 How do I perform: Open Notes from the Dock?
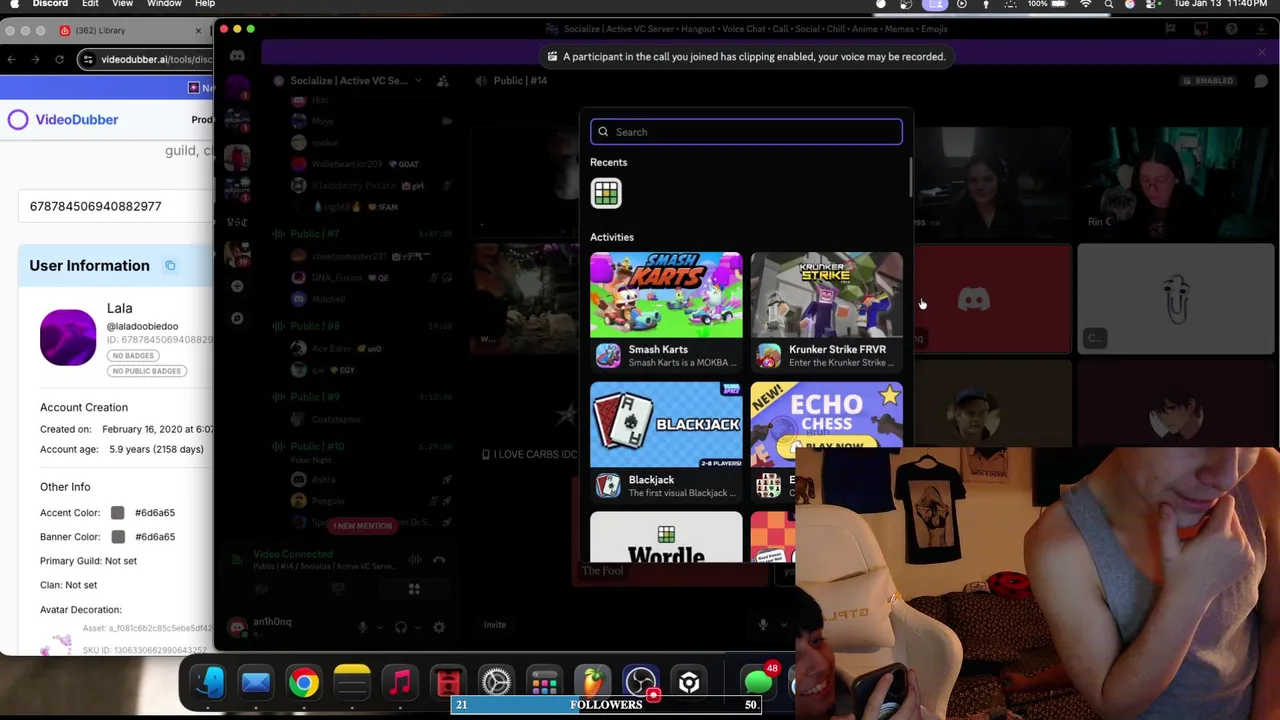click(x=352, y=683)
